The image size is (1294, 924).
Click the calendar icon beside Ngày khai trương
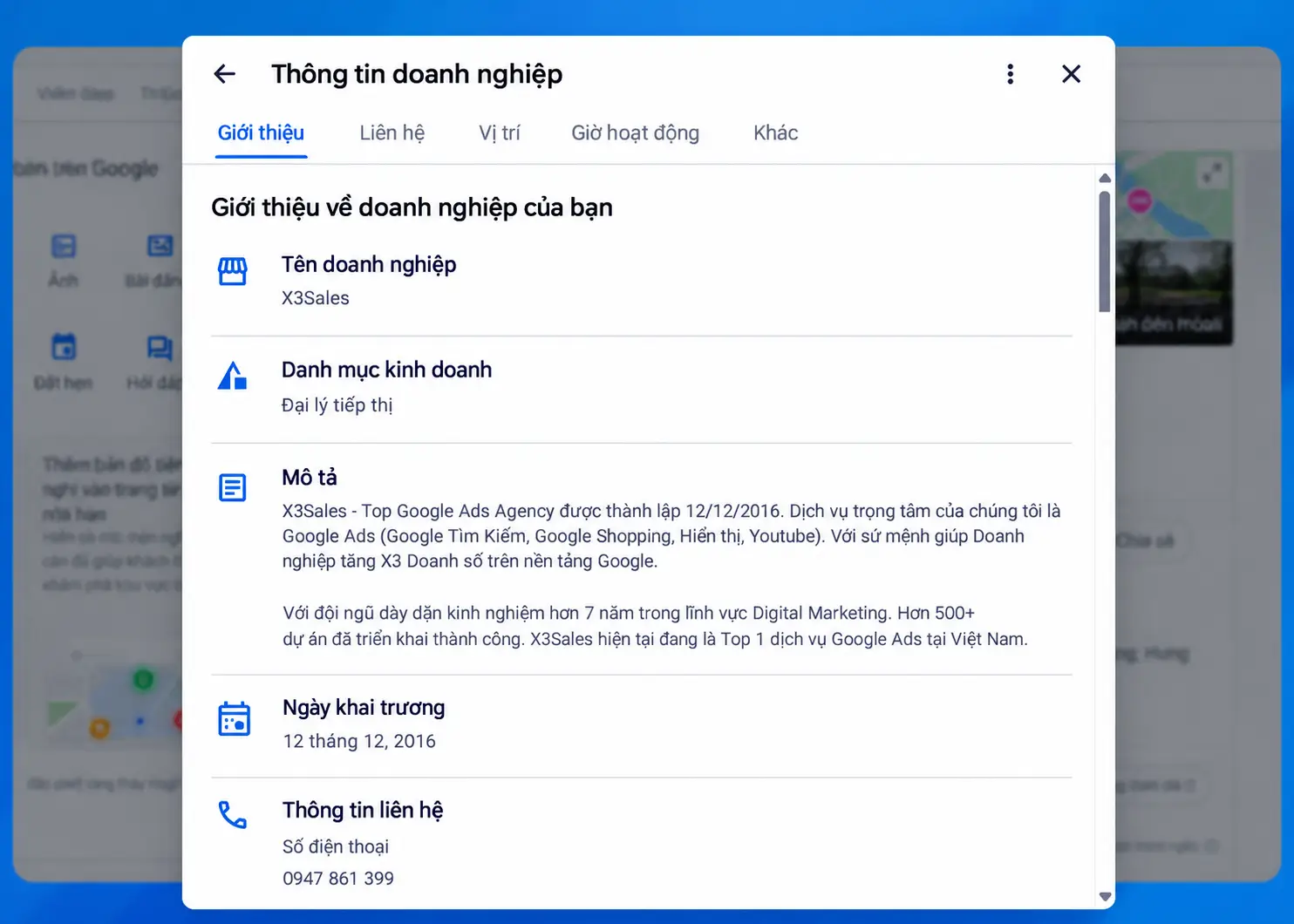(234, 719)
